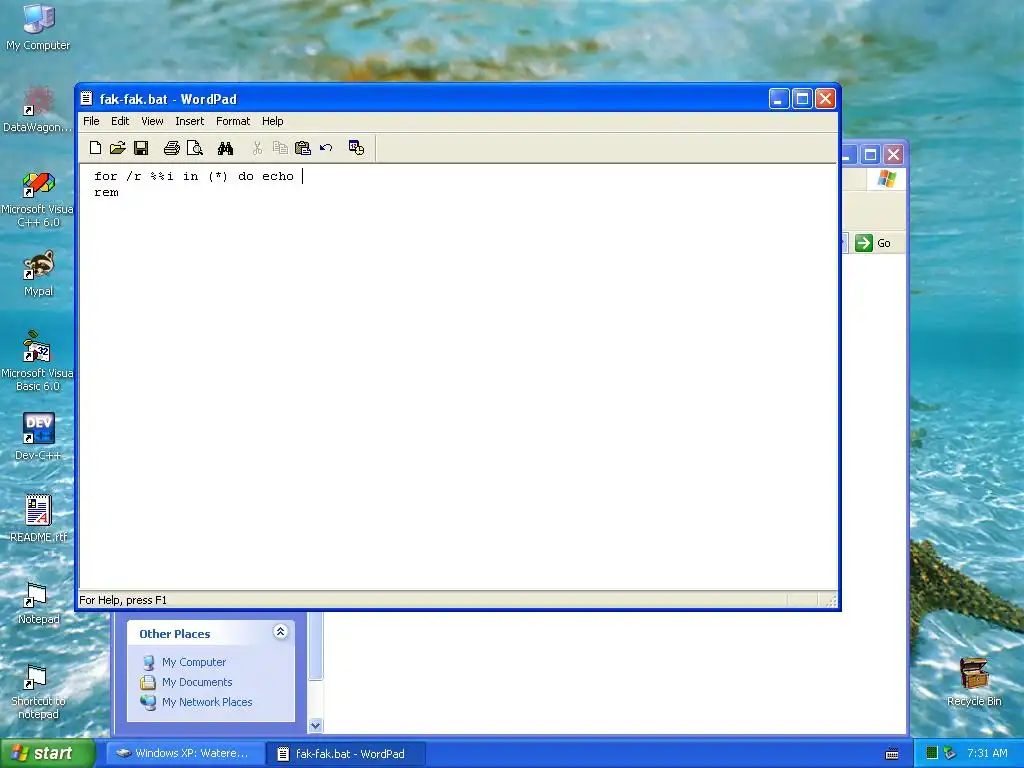Open the Edit menu
This screenshot has height=768, width=1024.
(120, 121)
